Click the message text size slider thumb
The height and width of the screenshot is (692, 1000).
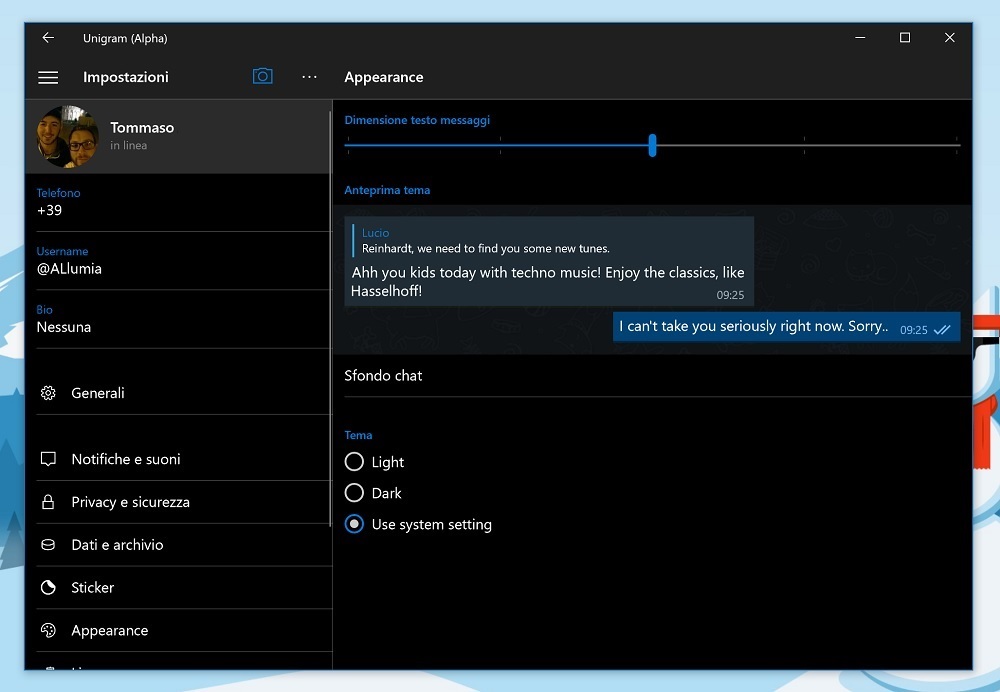pos(652,145)
